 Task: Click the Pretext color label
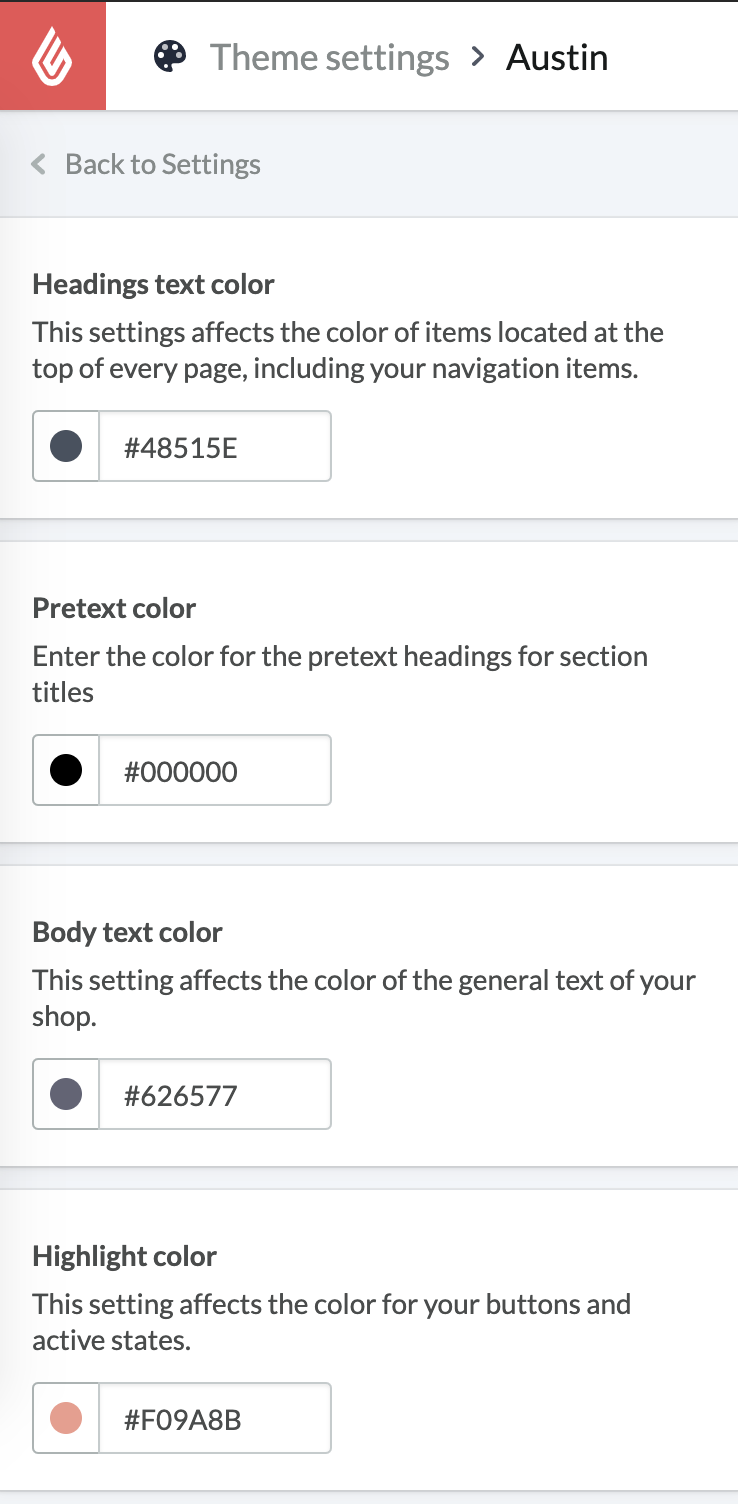pos(114,608)
